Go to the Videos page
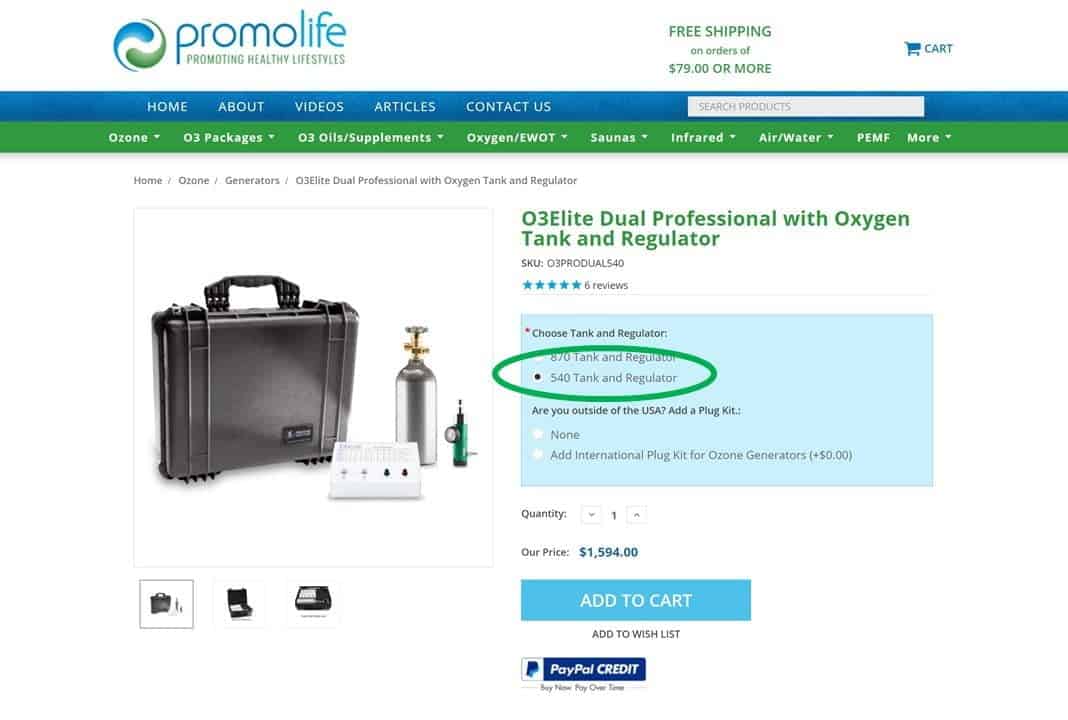 [x=319, y=106]
